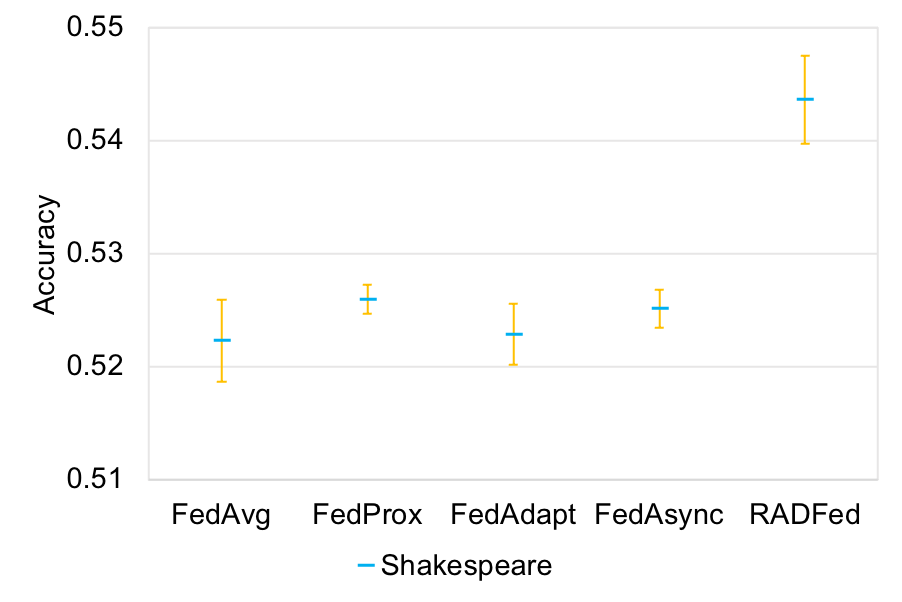Select the blue FedProx data marker

[x=367, y=299]
